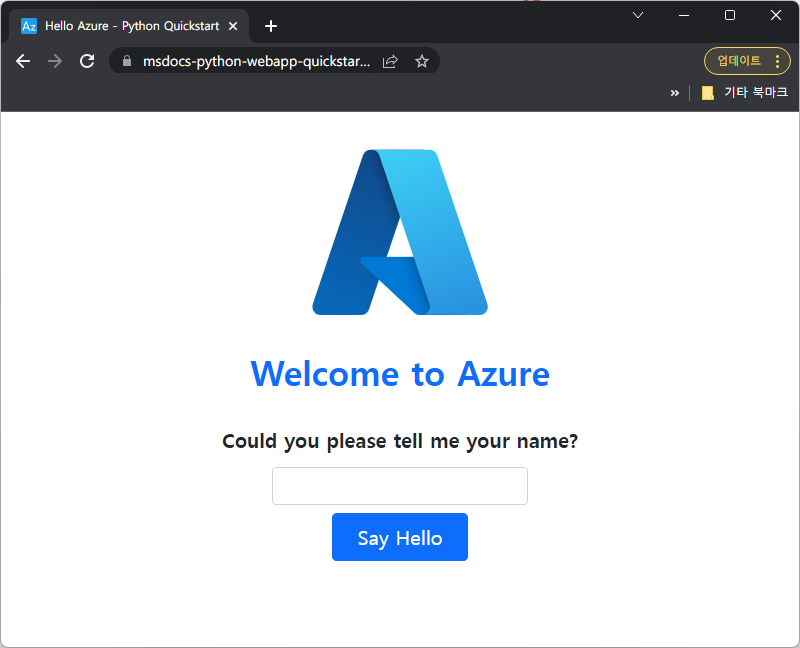Click the Welcome to Azure heading
Viewport: 800px width, 648px height.
[400, 374]
